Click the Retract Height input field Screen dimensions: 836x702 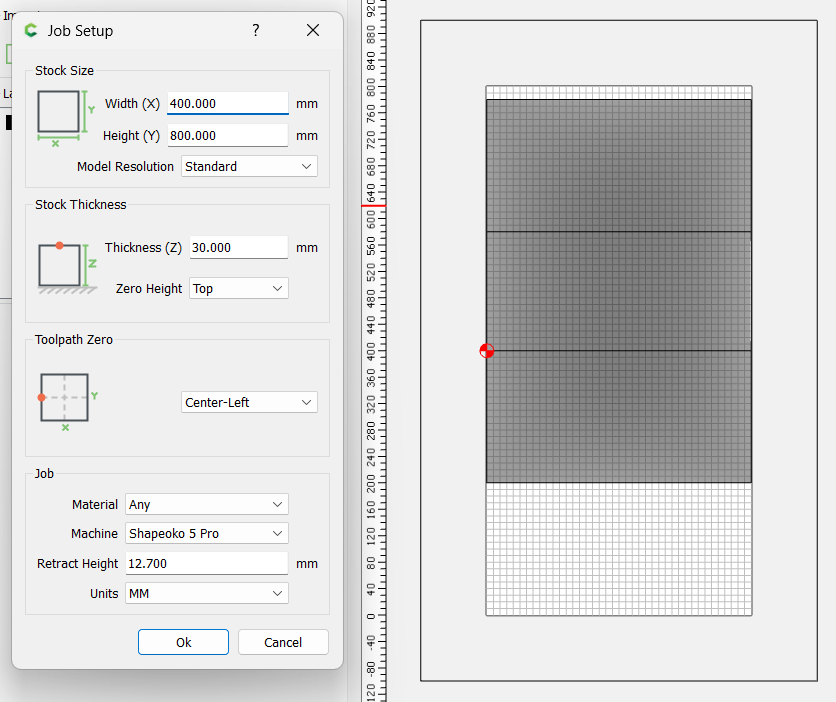tap(206, 564)
